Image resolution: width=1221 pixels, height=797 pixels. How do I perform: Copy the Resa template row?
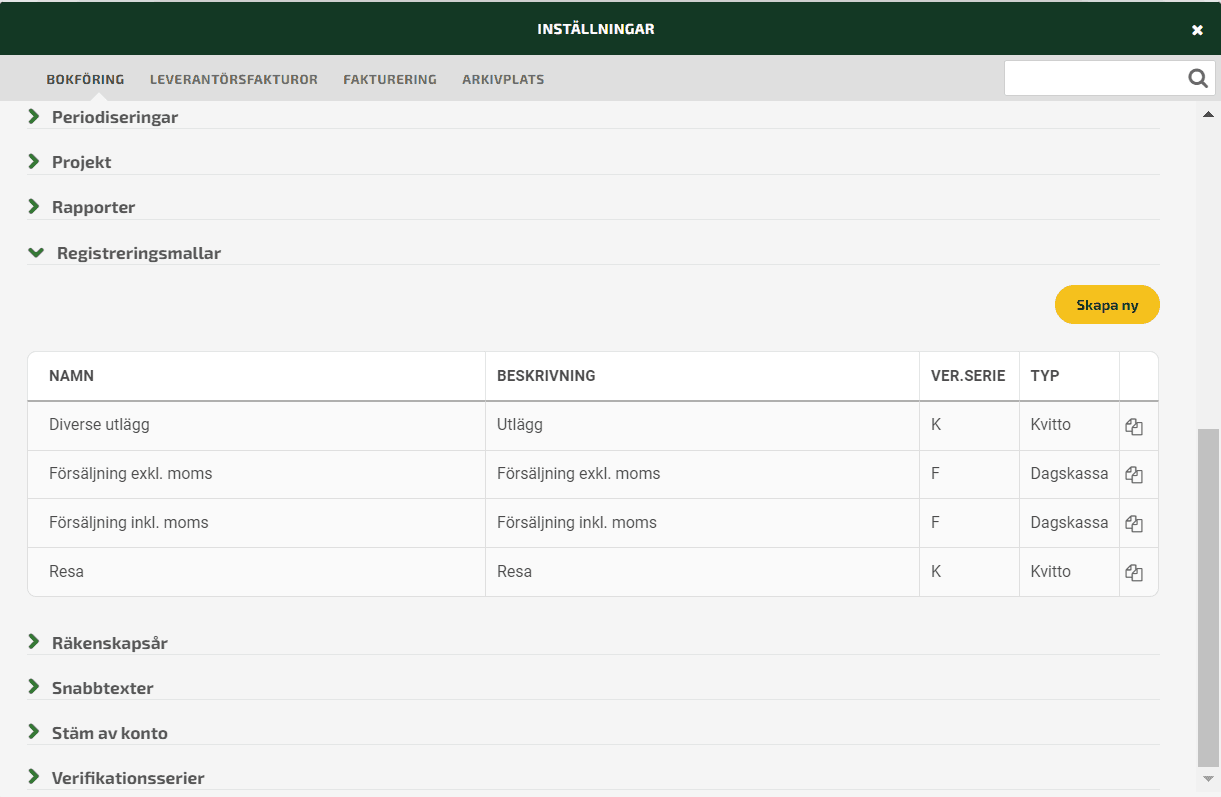(1133, 573)
